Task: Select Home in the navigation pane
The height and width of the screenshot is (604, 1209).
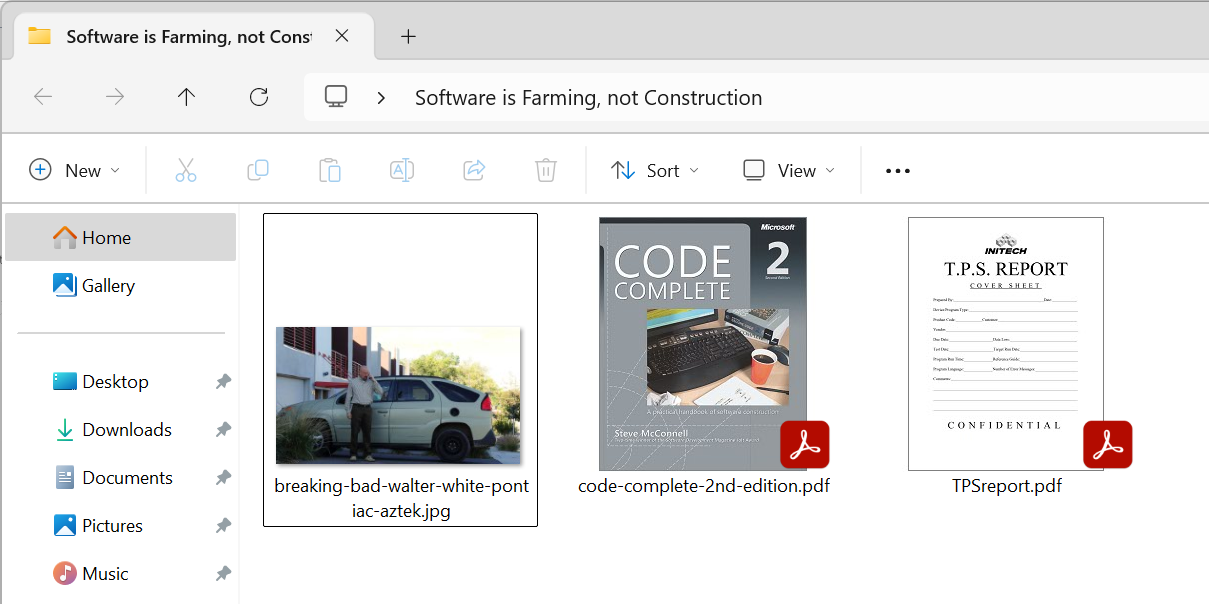Action: click(121, 237)
